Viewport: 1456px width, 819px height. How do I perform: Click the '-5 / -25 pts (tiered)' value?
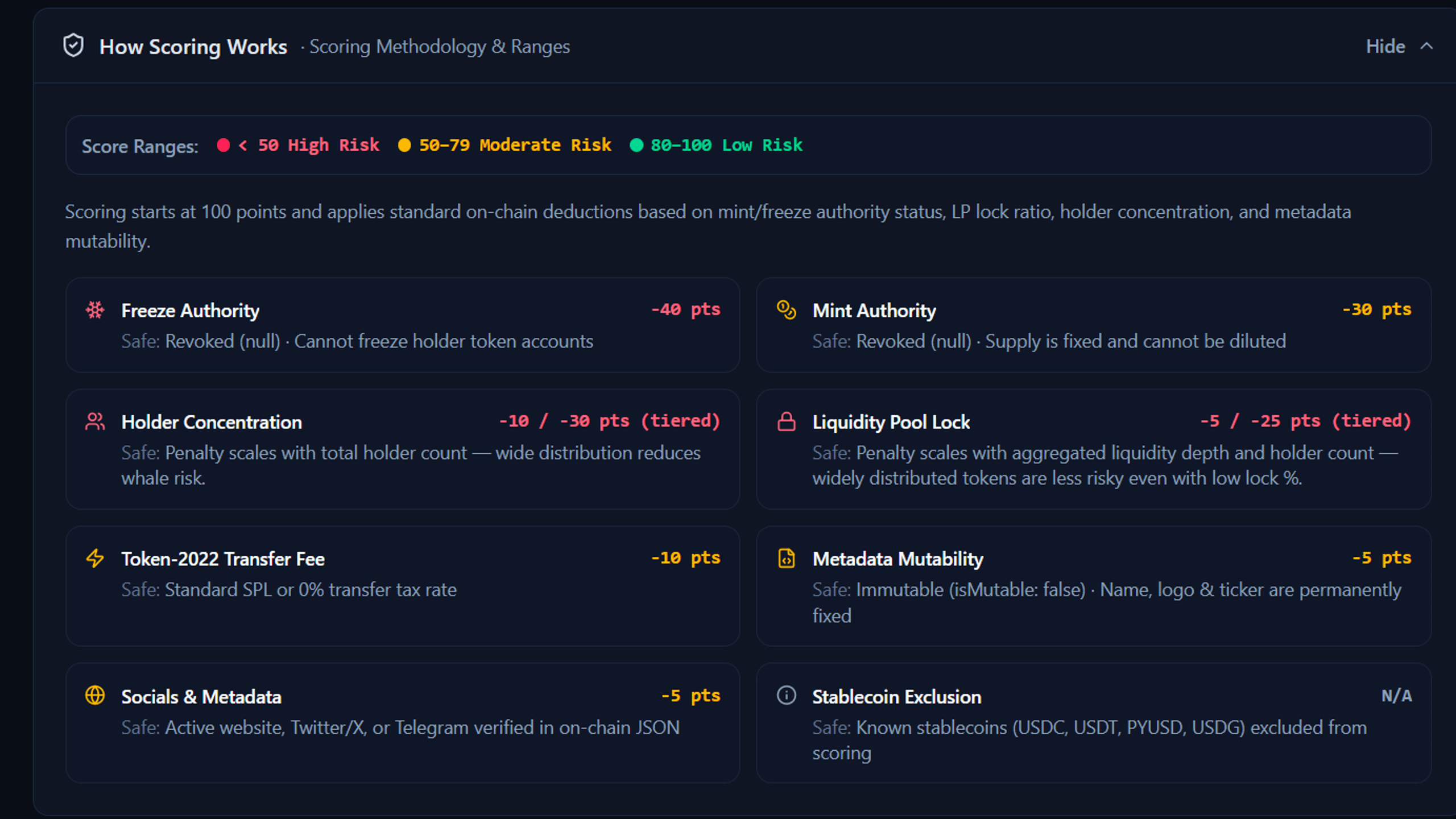(x=1305, y=421)
